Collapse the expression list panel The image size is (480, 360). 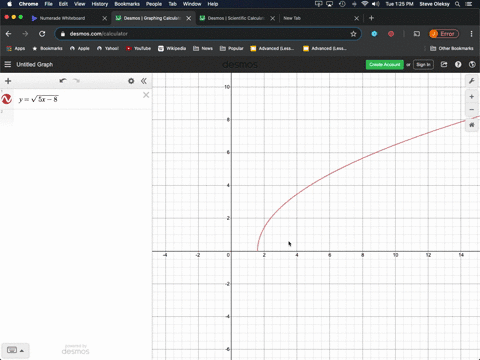point(144,81)
